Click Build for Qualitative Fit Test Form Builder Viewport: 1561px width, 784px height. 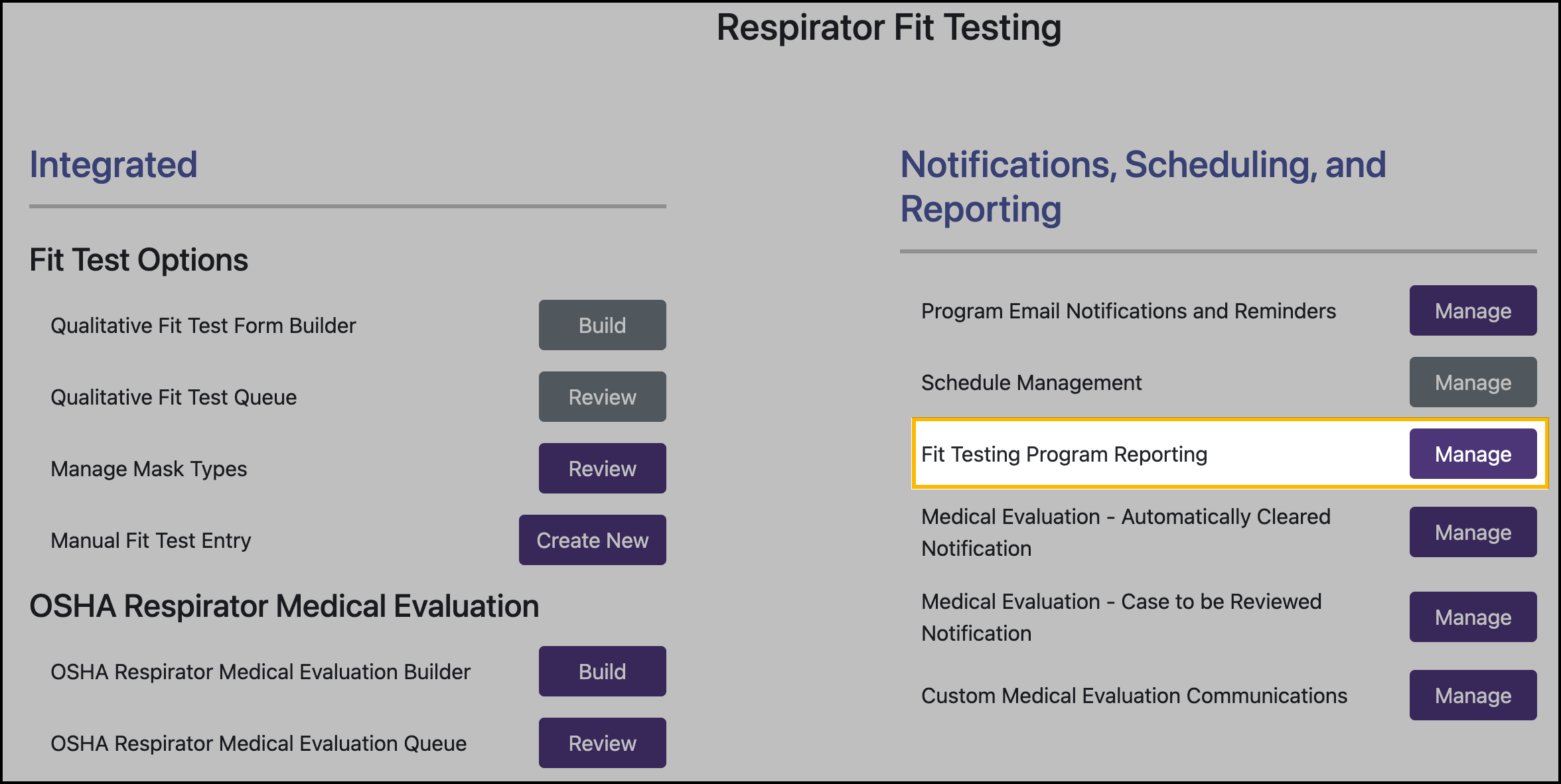601,325
